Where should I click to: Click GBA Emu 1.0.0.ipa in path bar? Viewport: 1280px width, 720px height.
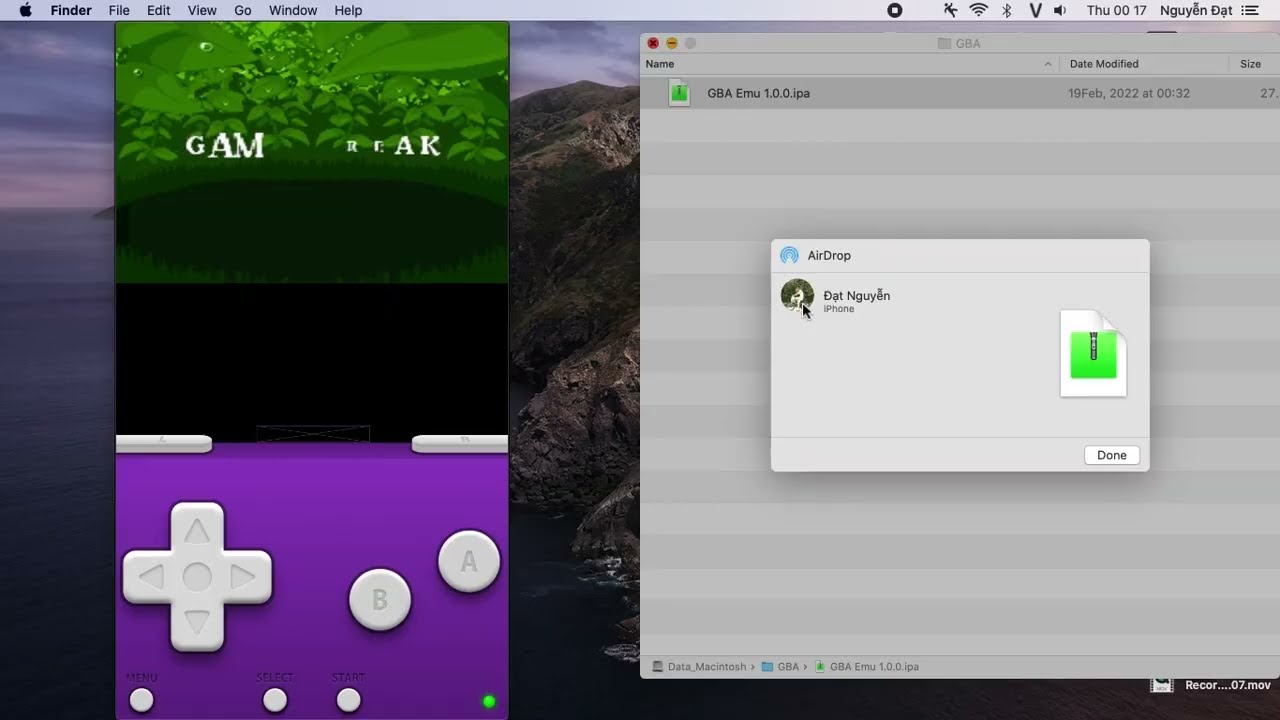click(867, 666)
